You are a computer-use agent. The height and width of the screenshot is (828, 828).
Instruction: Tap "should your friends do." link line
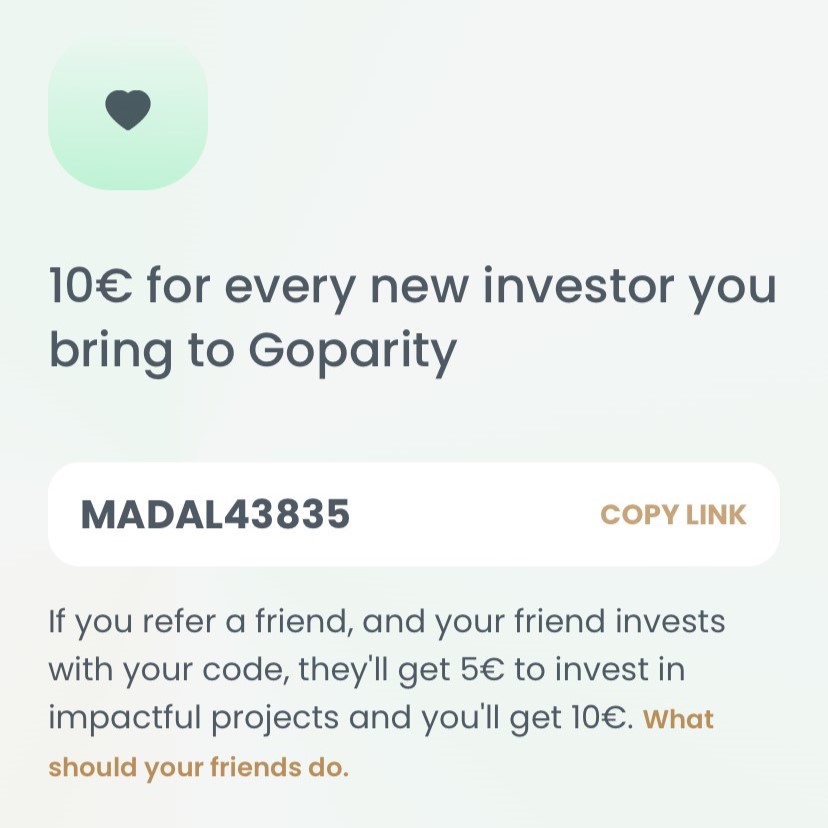[x=198, y=768]
